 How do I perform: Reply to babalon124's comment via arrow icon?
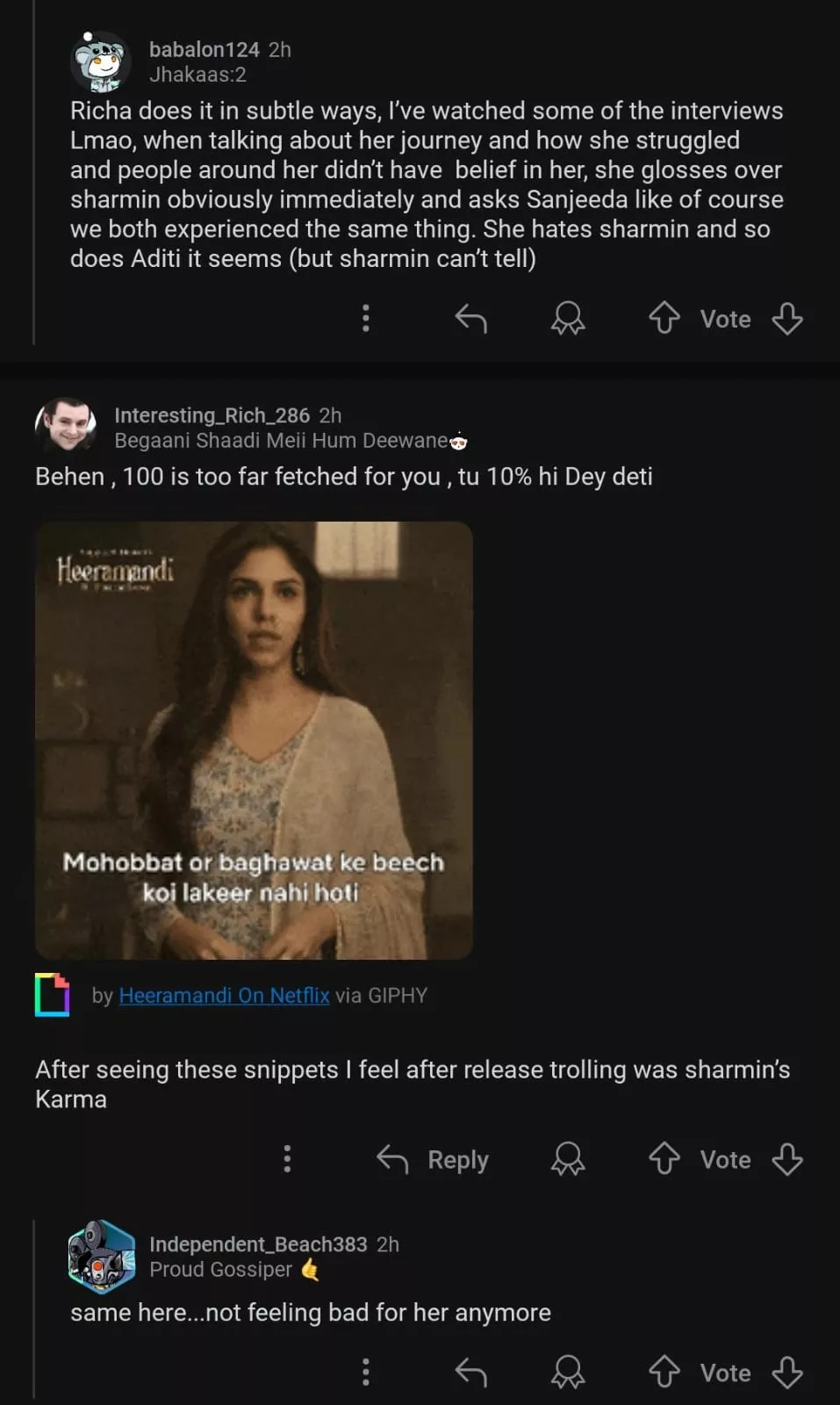pyautogui.click(x=471, y=318)
